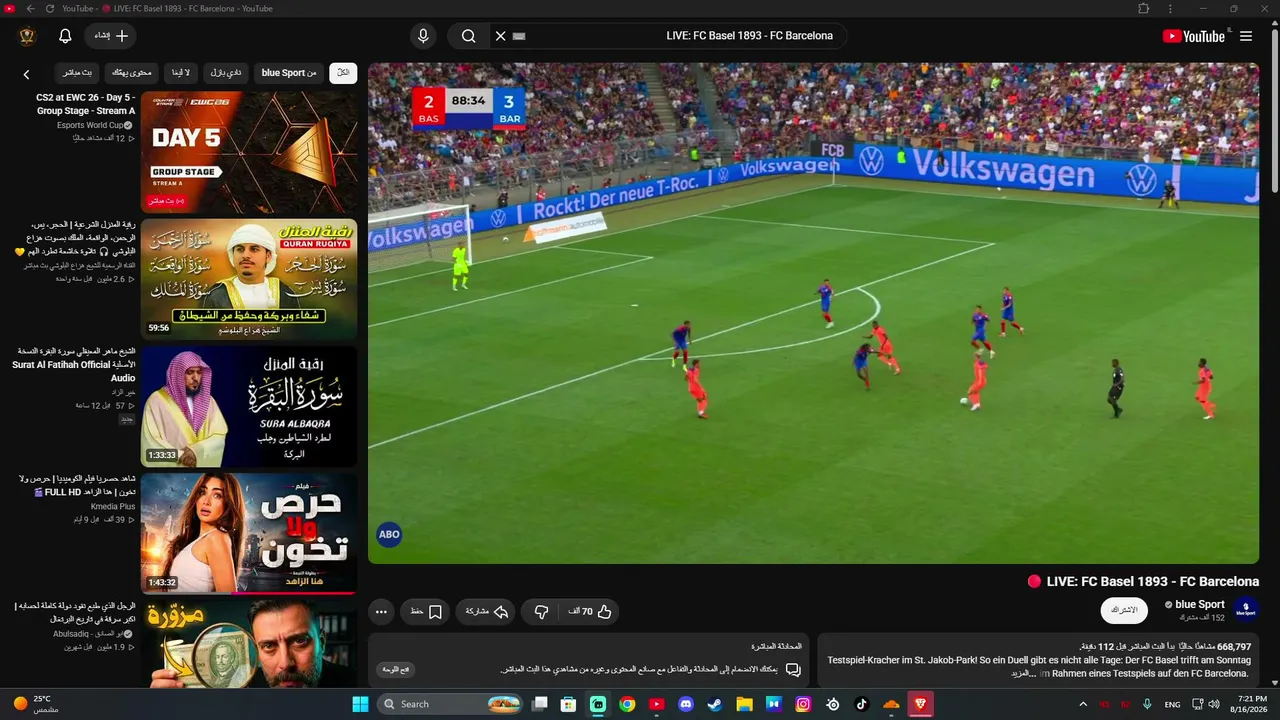Share the video (مشاركة)
This screenshot has height=720, width=1280.
click(x=487, y=612)
